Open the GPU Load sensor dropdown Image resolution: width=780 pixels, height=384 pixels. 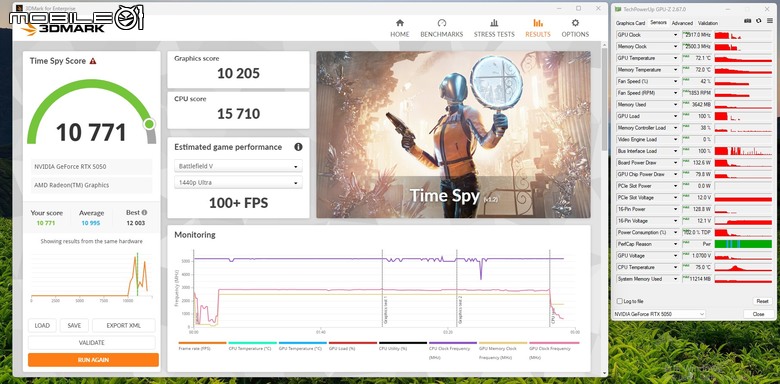coord(676,116)
